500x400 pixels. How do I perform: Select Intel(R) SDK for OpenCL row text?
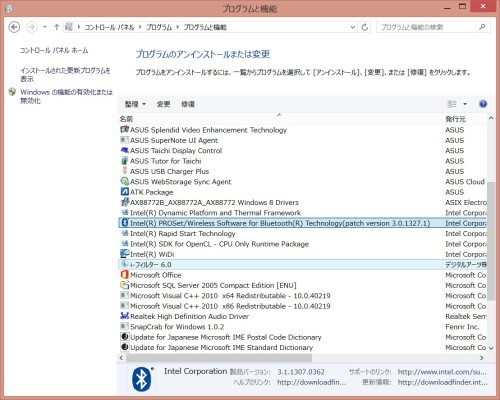(x=219, y=244)
